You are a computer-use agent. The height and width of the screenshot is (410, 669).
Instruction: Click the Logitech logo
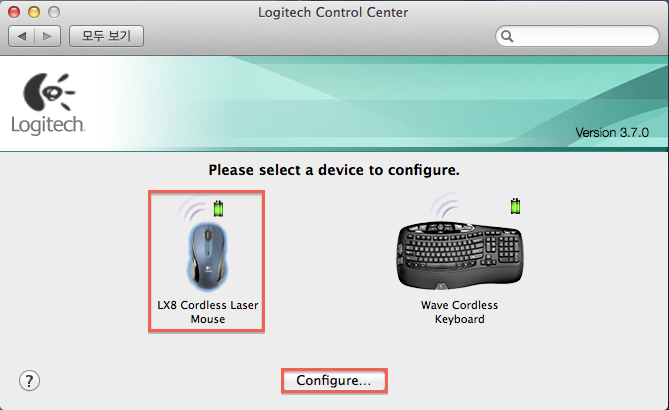tap(48, 105)
